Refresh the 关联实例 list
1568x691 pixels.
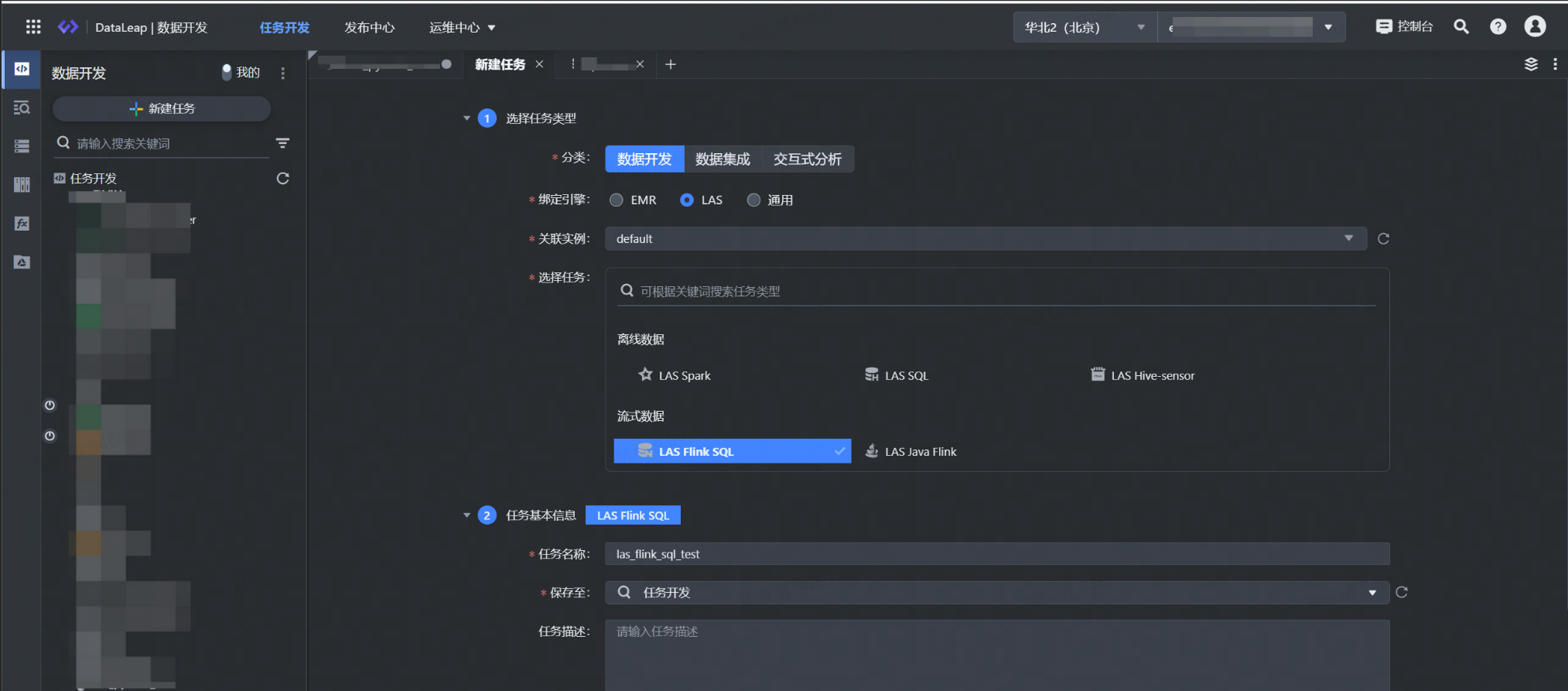[1383, 238]
